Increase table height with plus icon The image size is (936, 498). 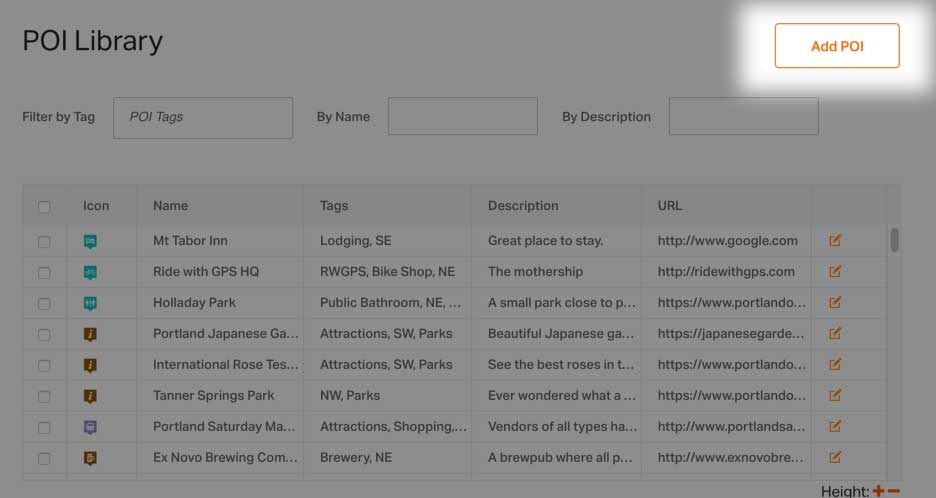[x=879, y=491]
